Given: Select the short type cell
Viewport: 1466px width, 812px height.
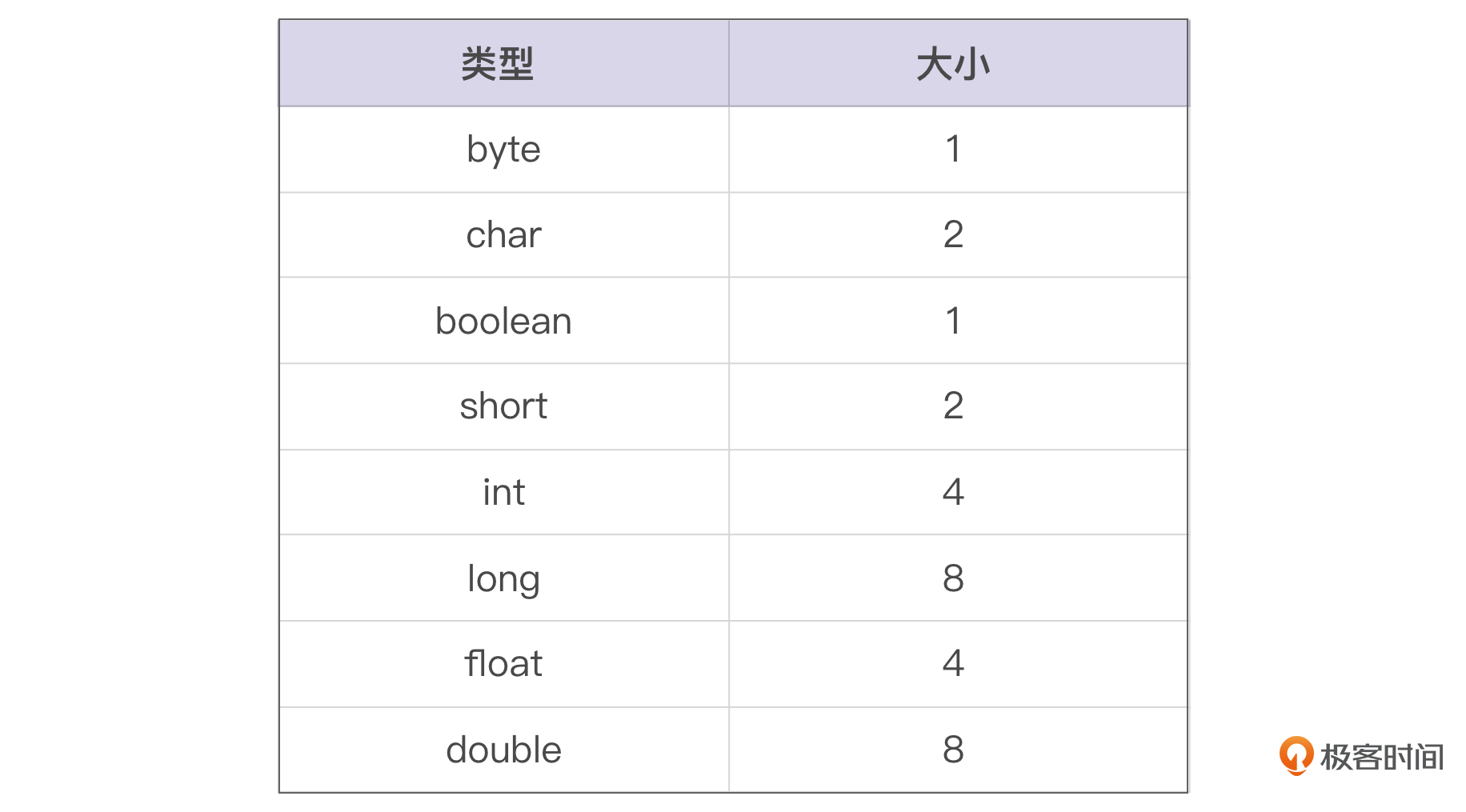Looking at the screenshot, I should pyautogui.click(x=503, y=406).
